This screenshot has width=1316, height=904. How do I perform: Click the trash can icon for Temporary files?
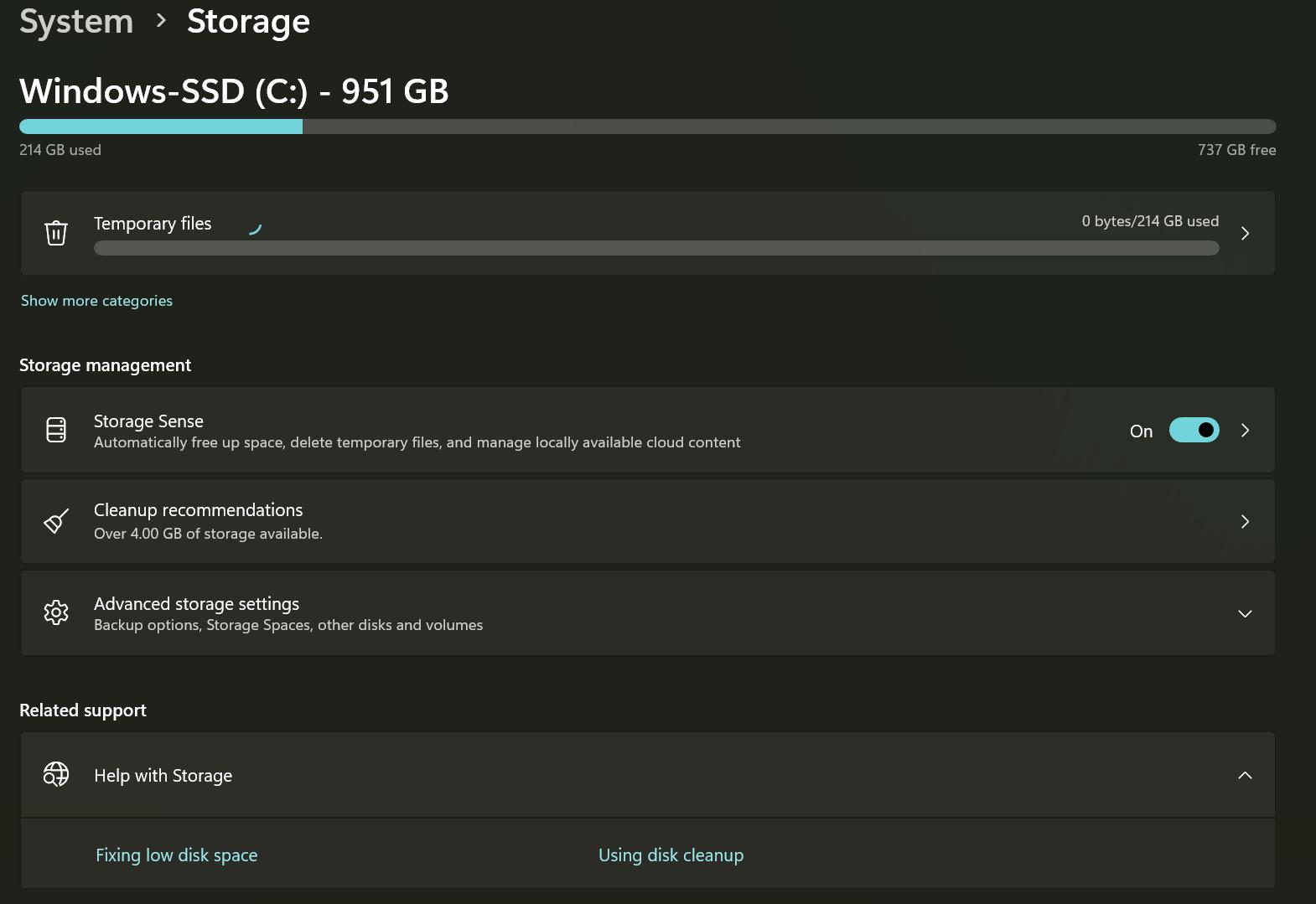click(56, 233)
